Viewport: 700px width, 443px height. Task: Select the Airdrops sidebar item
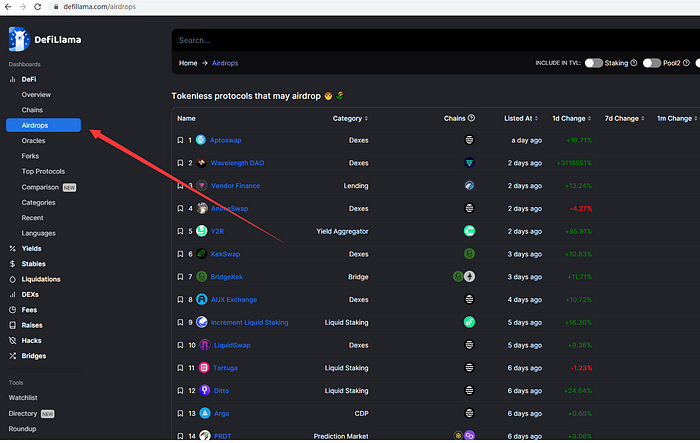(43, 125)
